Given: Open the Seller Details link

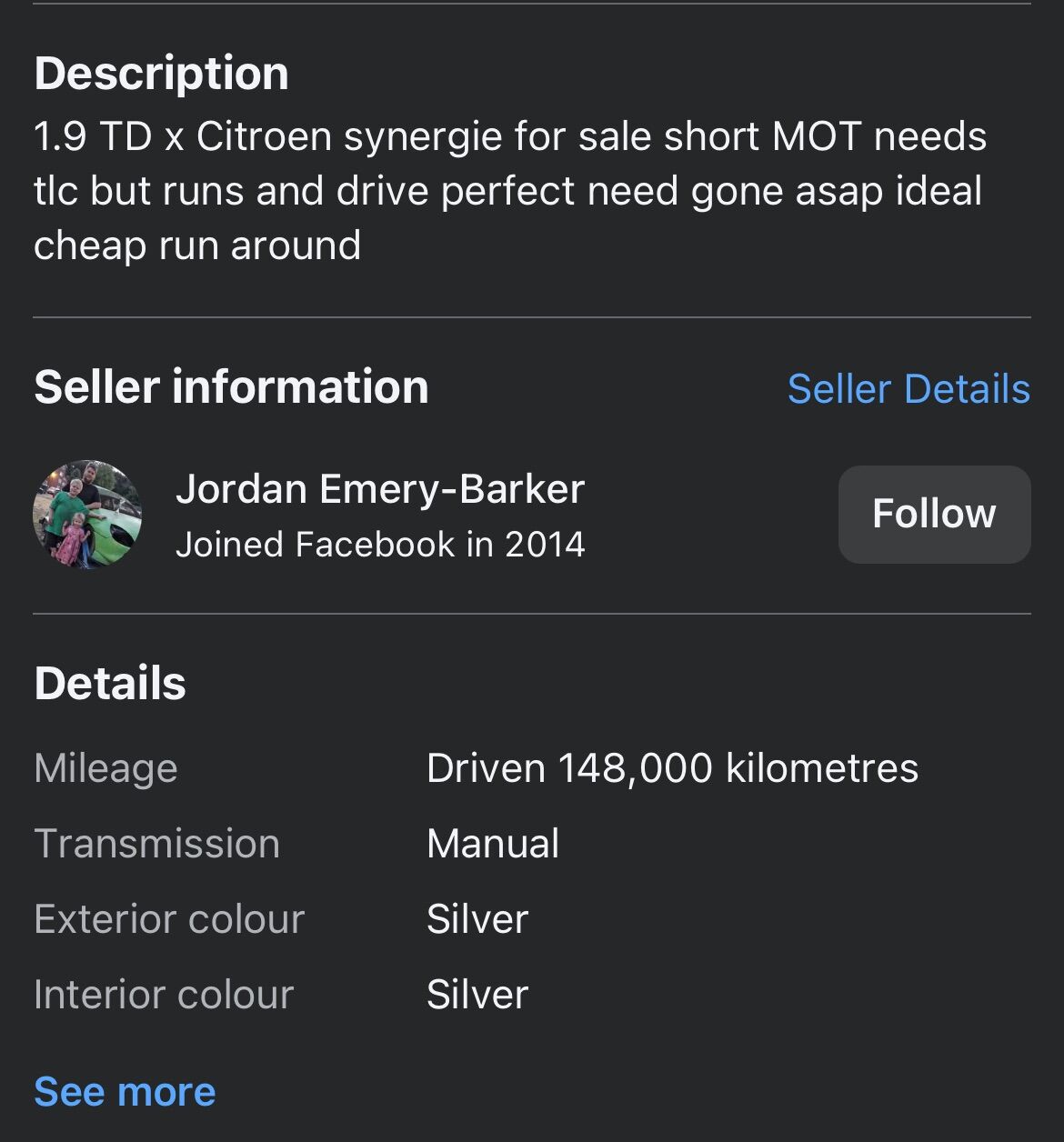Looking at the screenshot, I should [908, 389].
